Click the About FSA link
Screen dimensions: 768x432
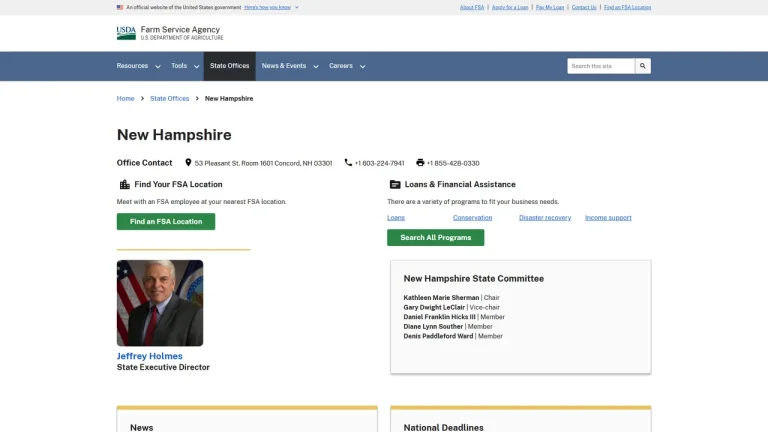click(472, 7)
